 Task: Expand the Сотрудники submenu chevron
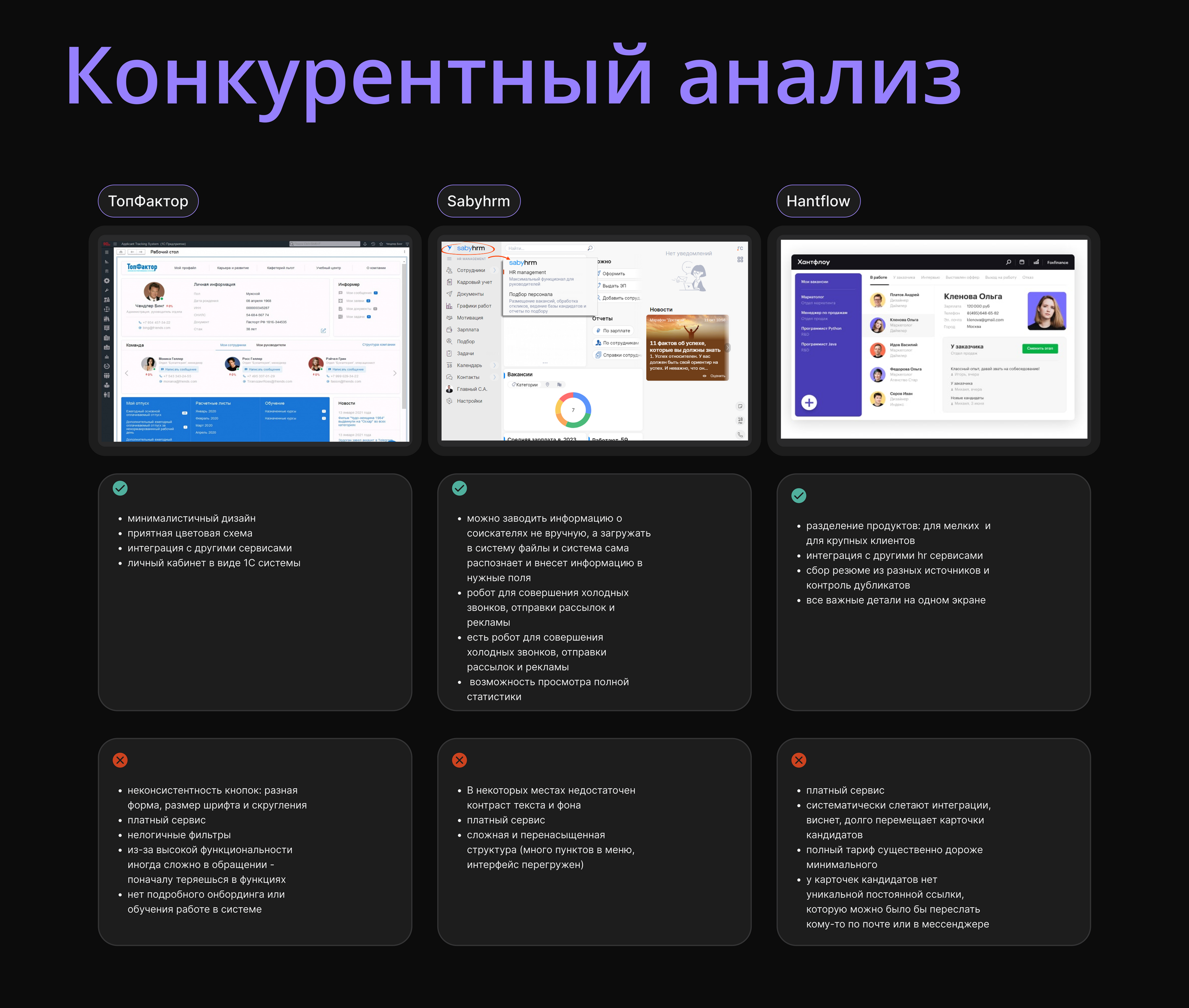point(495,270)
